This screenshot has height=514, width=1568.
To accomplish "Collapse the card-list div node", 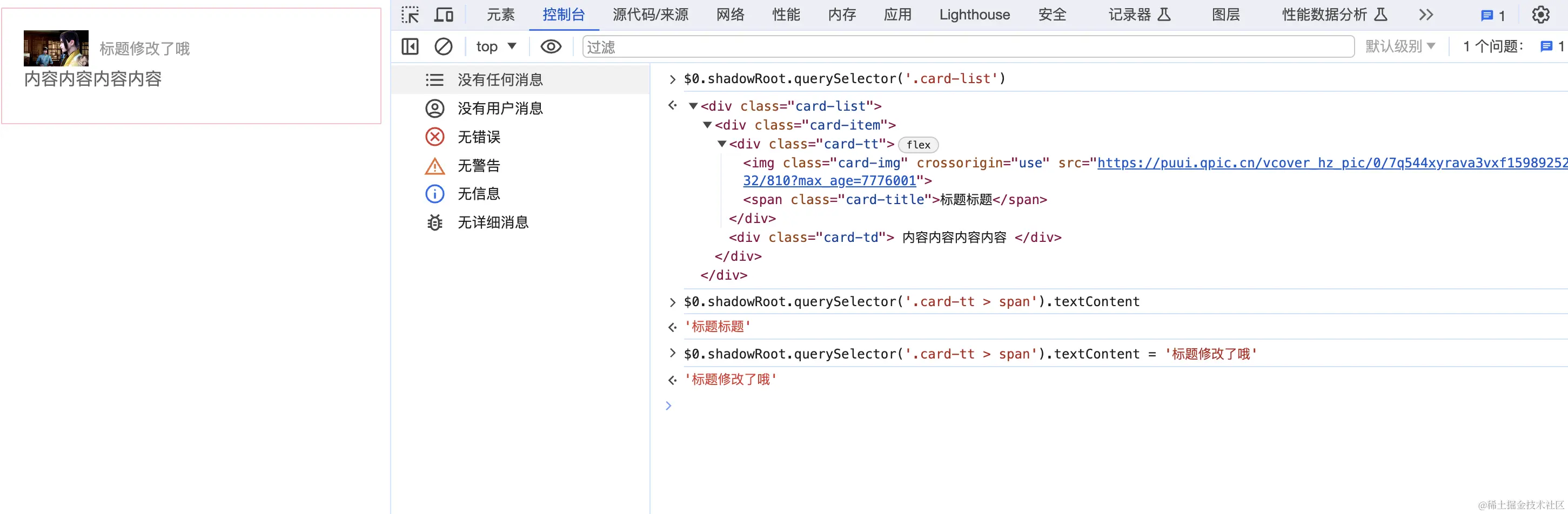I will tap(693, 106).
